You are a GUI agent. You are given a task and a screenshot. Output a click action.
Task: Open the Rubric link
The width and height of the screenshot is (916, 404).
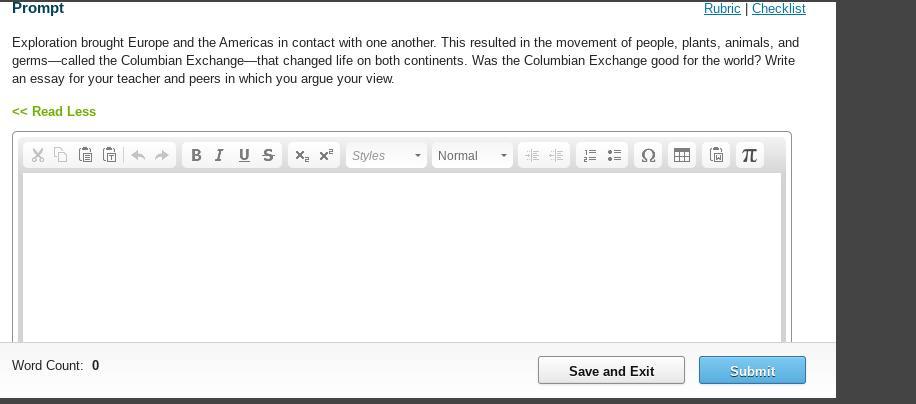click(722, 8)
